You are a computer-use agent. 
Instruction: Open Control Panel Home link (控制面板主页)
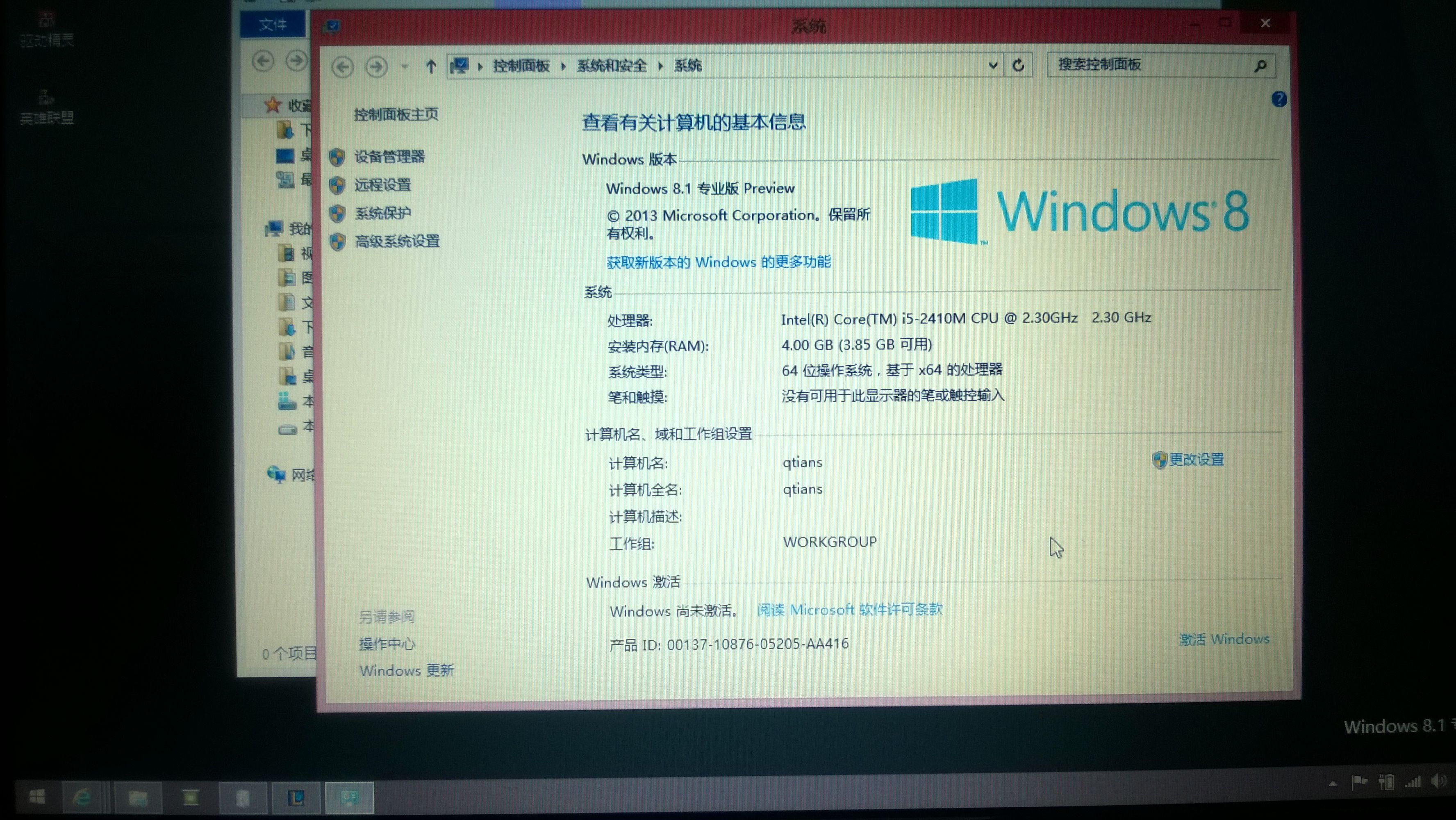point(396,115)
